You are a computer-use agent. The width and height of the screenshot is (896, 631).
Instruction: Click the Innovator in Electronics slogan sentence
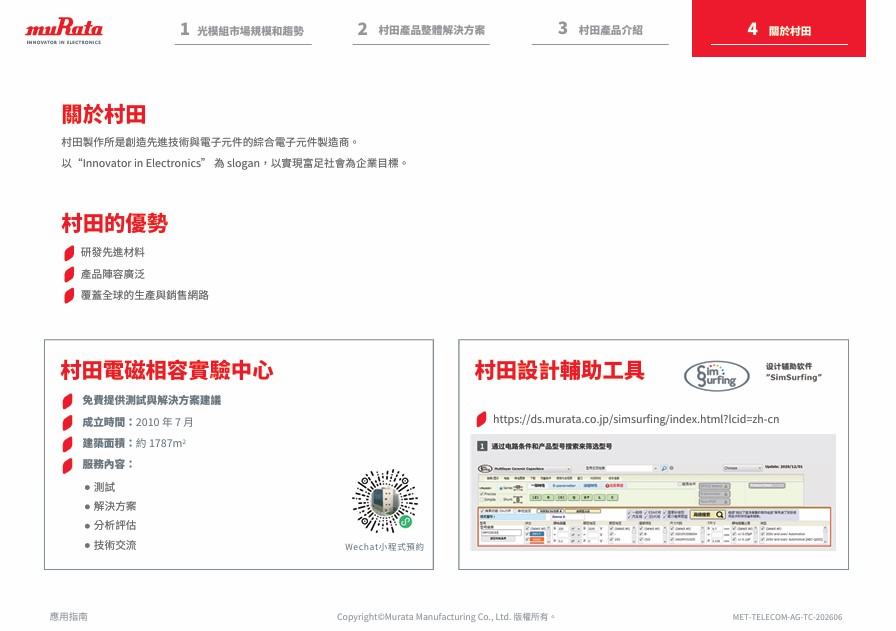coord(234,163)
